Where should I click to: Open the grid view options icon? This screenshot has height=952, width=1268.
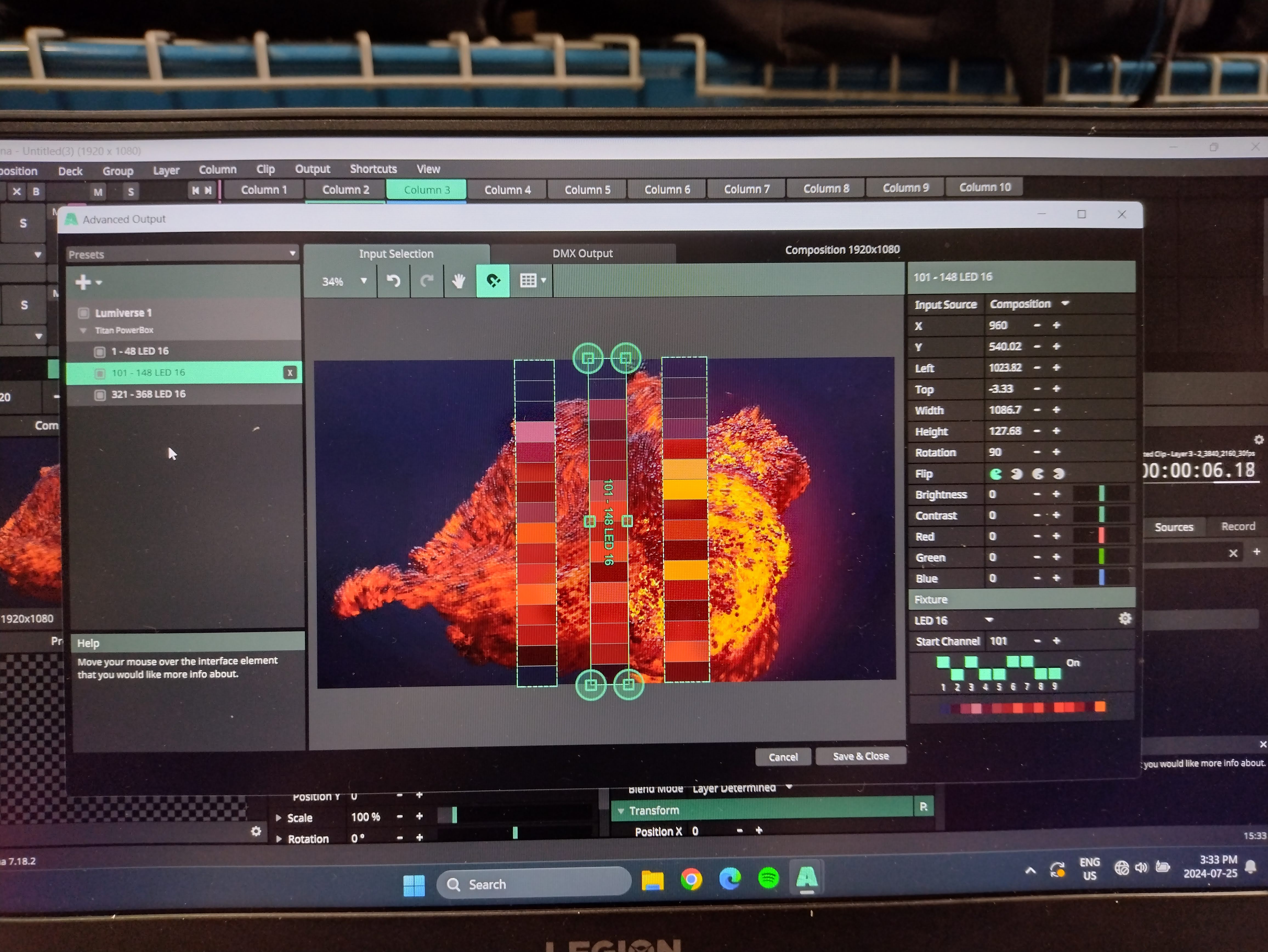click(531, 281)
